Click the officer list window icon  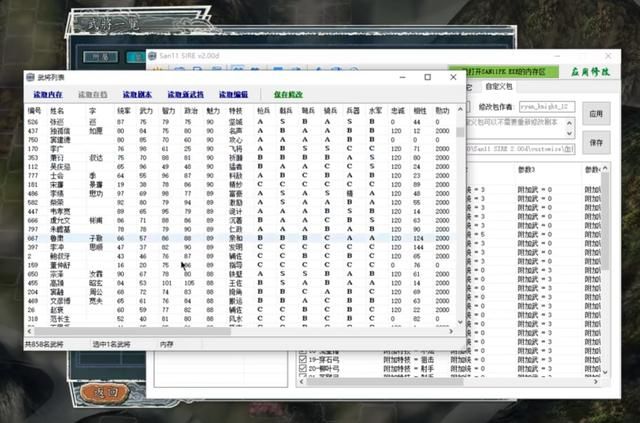(x=31, y=77)
